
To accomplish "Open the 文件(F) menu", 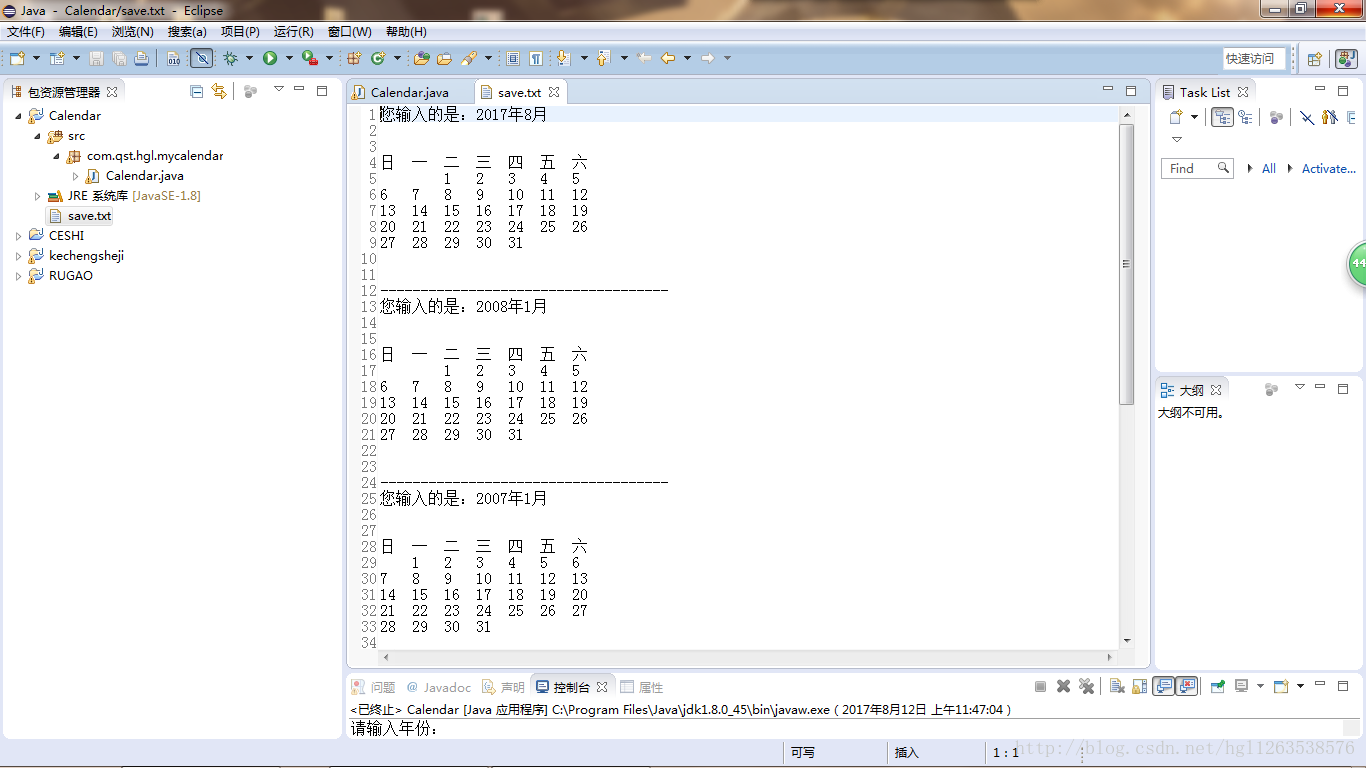I will [26, 32].
